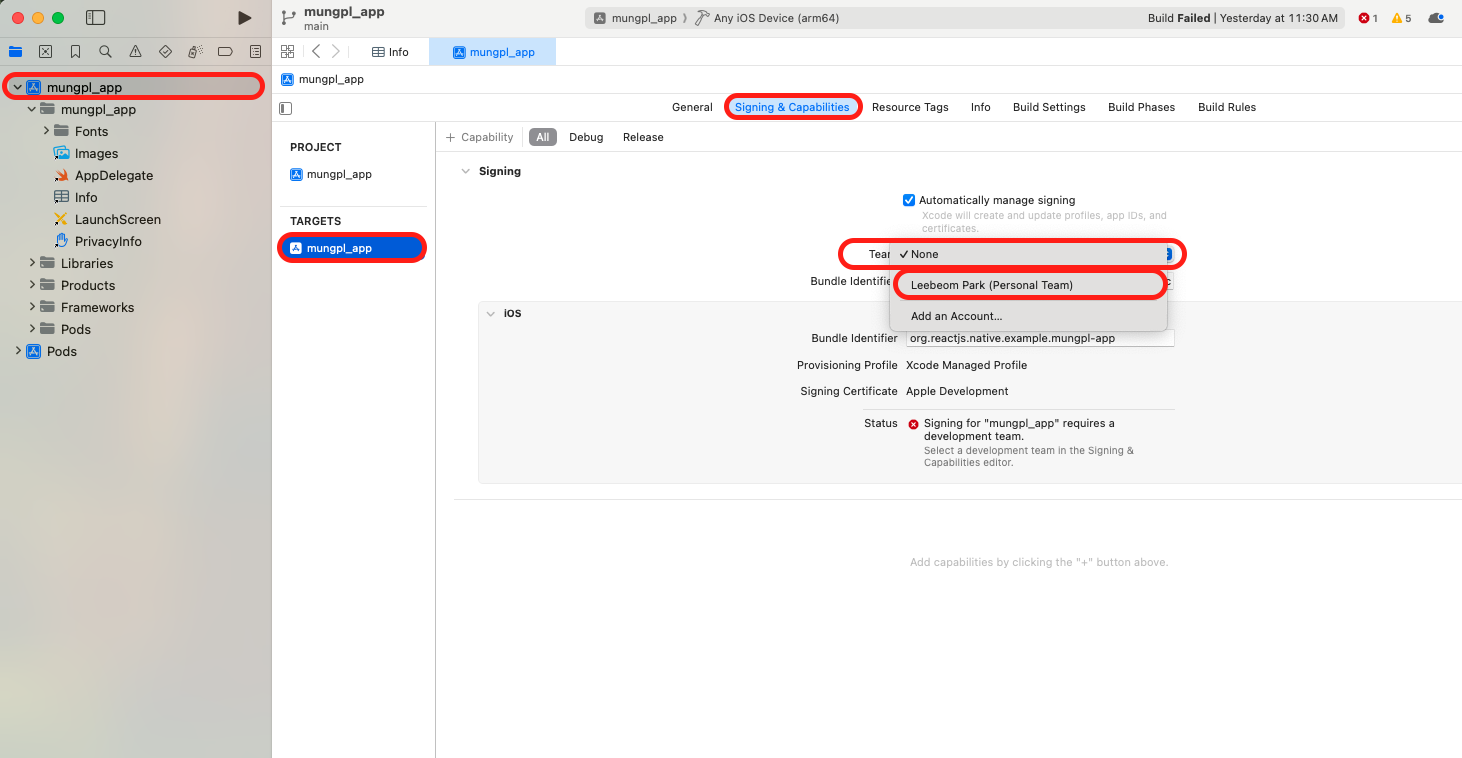Switch to the Build Settings tab
This screenshot has height=758, width=1462.
coord(1049,107)
